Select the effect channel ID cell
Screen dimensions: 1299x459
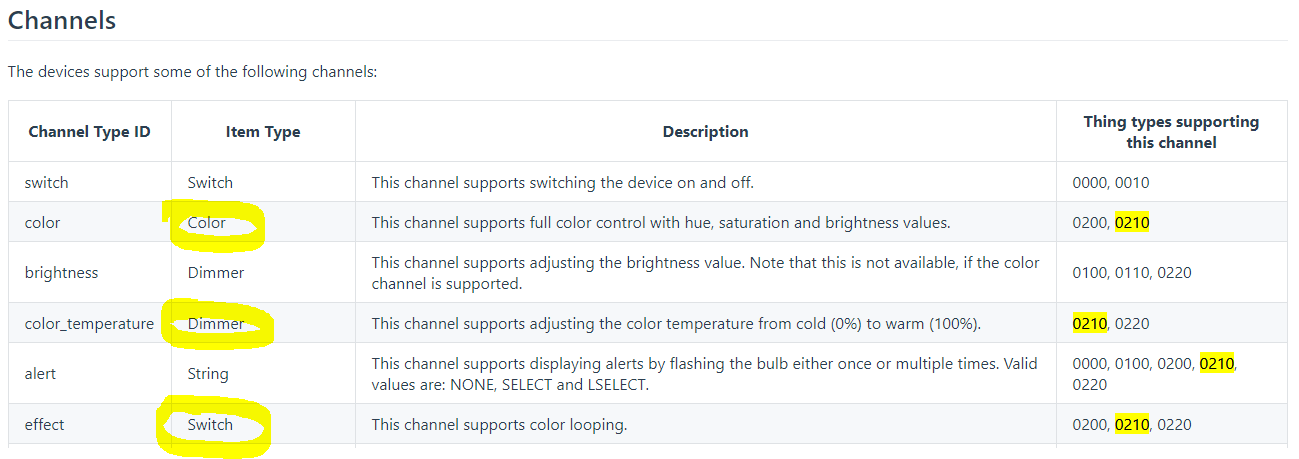(x=45, y=424)
